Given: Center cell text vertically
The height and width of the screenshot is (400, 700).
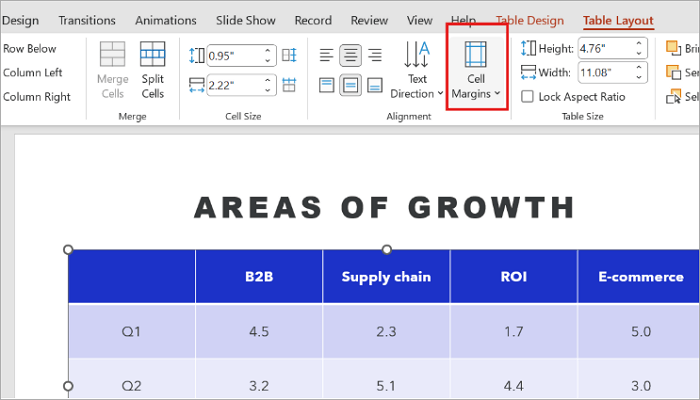Looking at the screenshot, I should pyautogui.click(x=350, y=85).
